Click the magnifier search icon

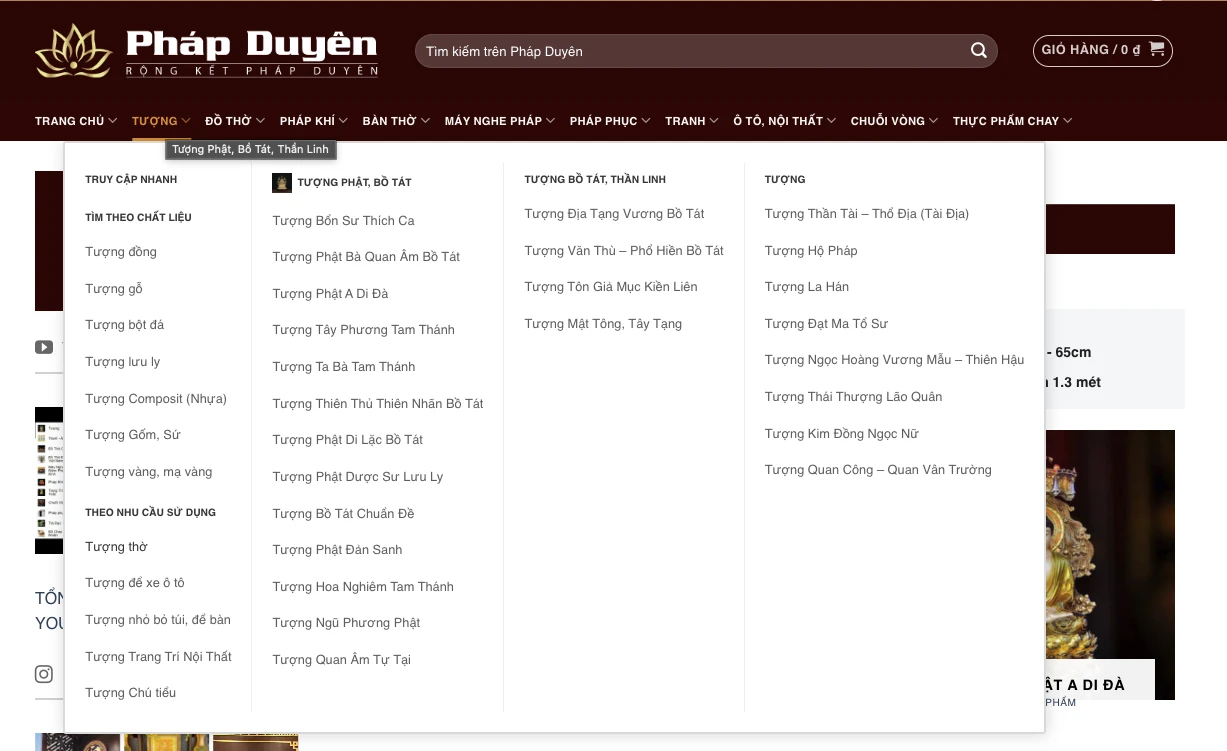click(x=978, y=51)
